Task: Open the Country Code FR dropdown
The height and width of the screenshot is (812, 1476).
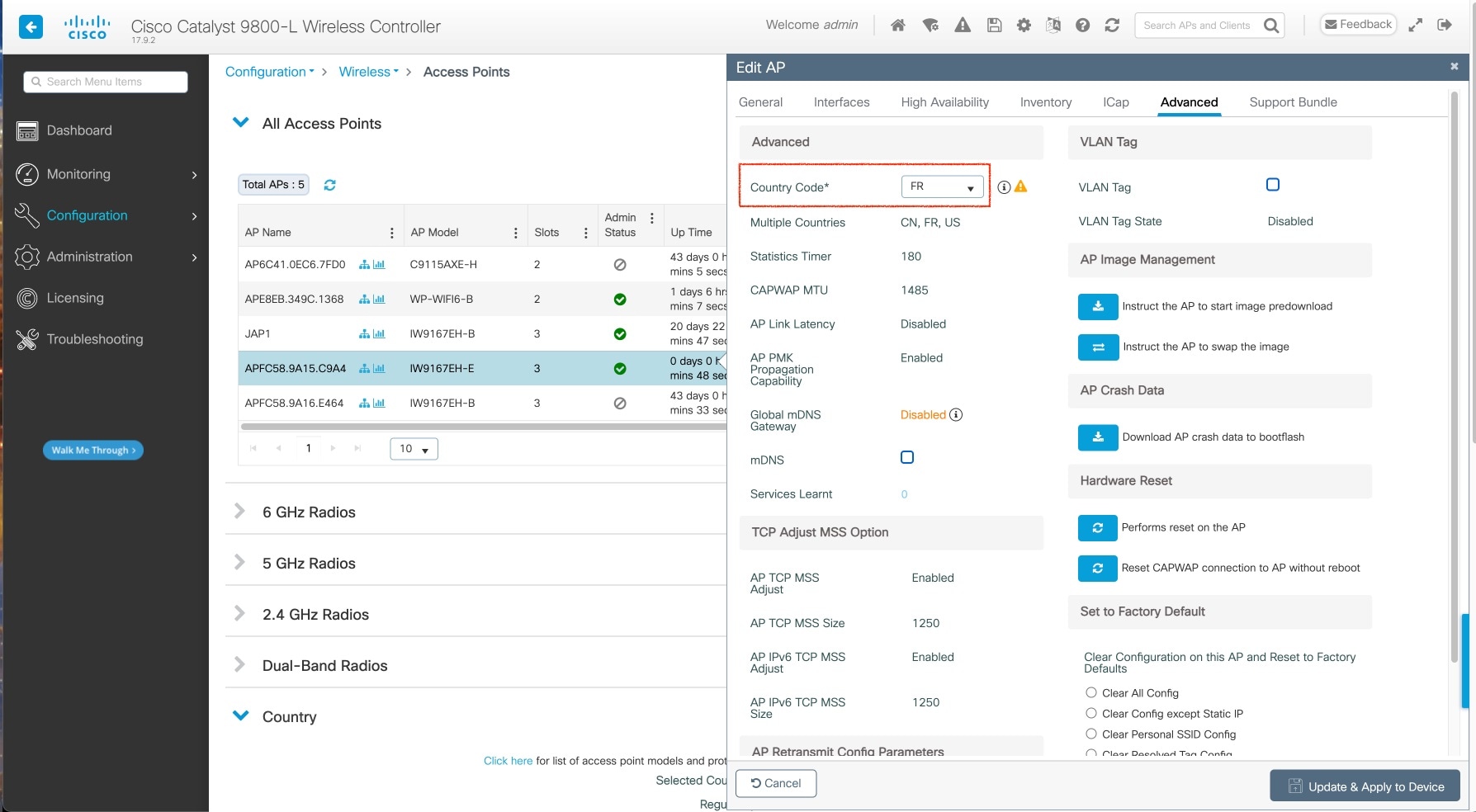Action: point(943,187)
